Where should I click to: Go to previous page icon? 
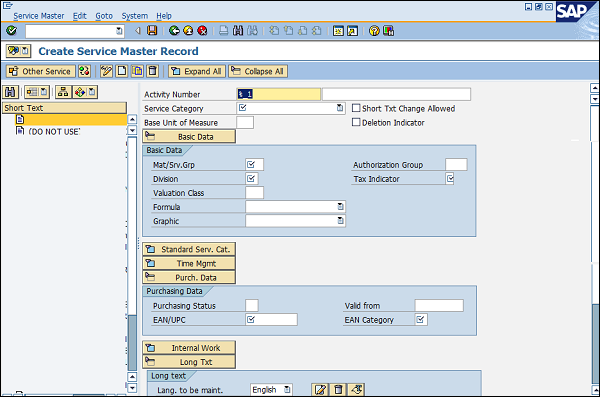coord(288,31)
